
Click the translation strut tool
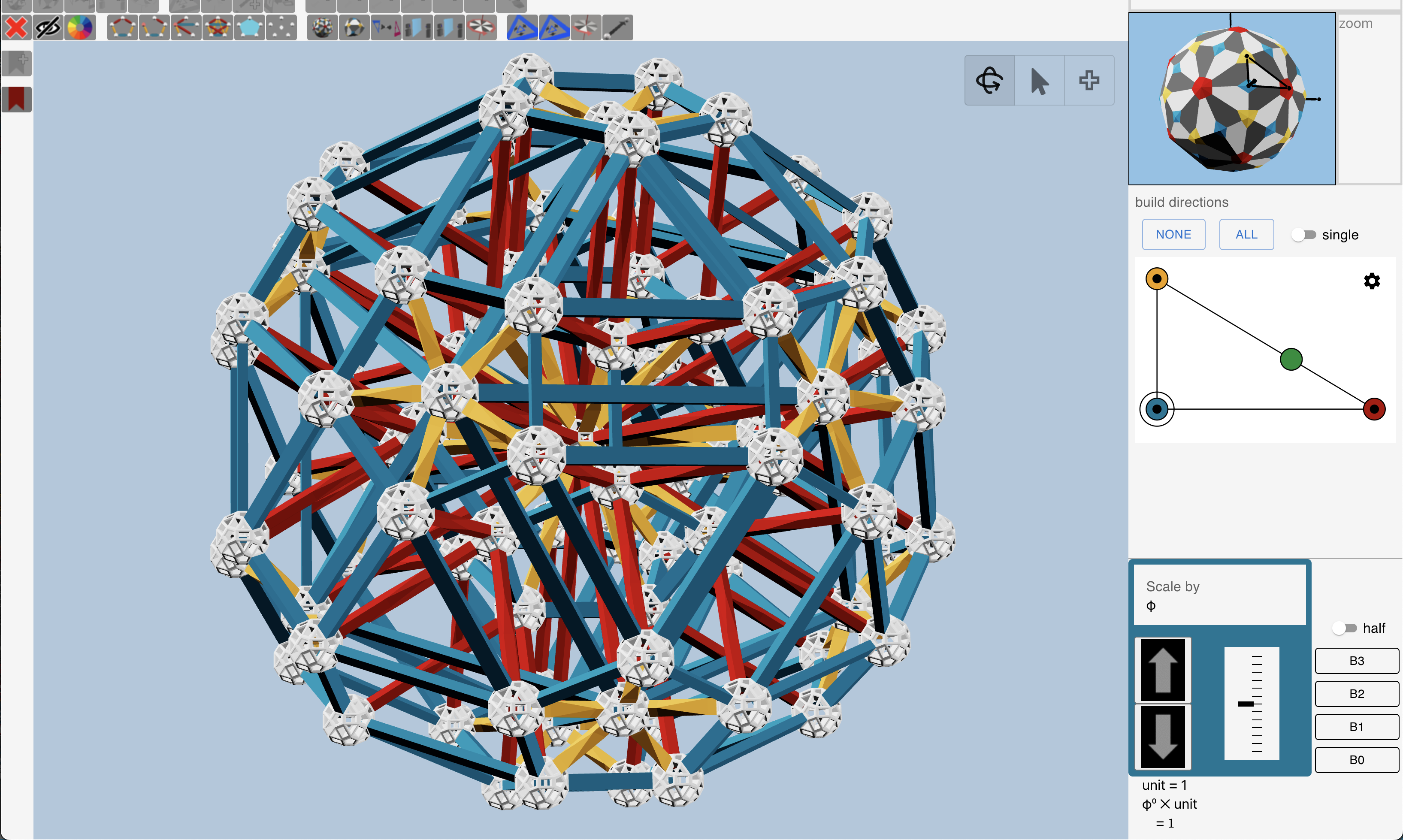617,27
